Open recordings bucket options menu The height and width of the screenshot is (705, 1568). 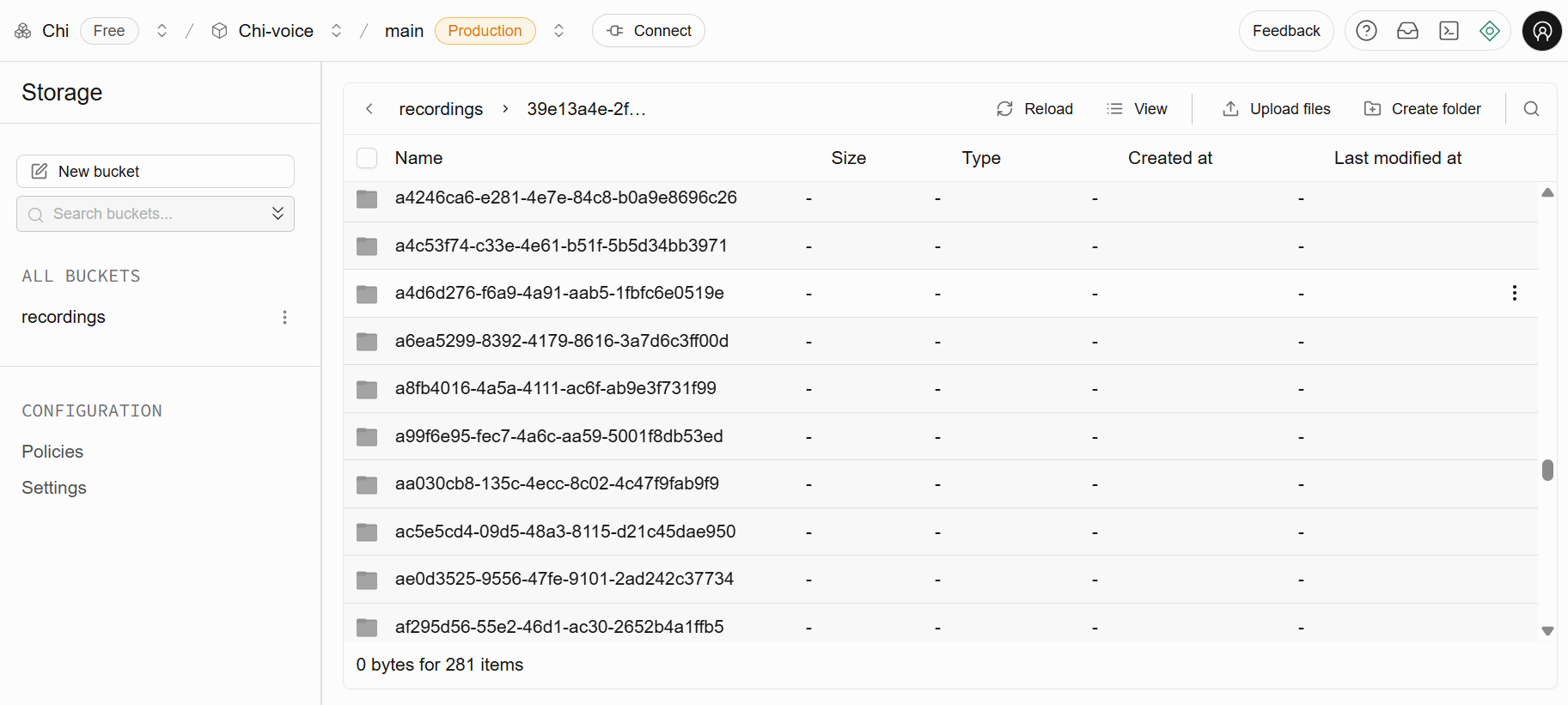(x=284, y=317)
